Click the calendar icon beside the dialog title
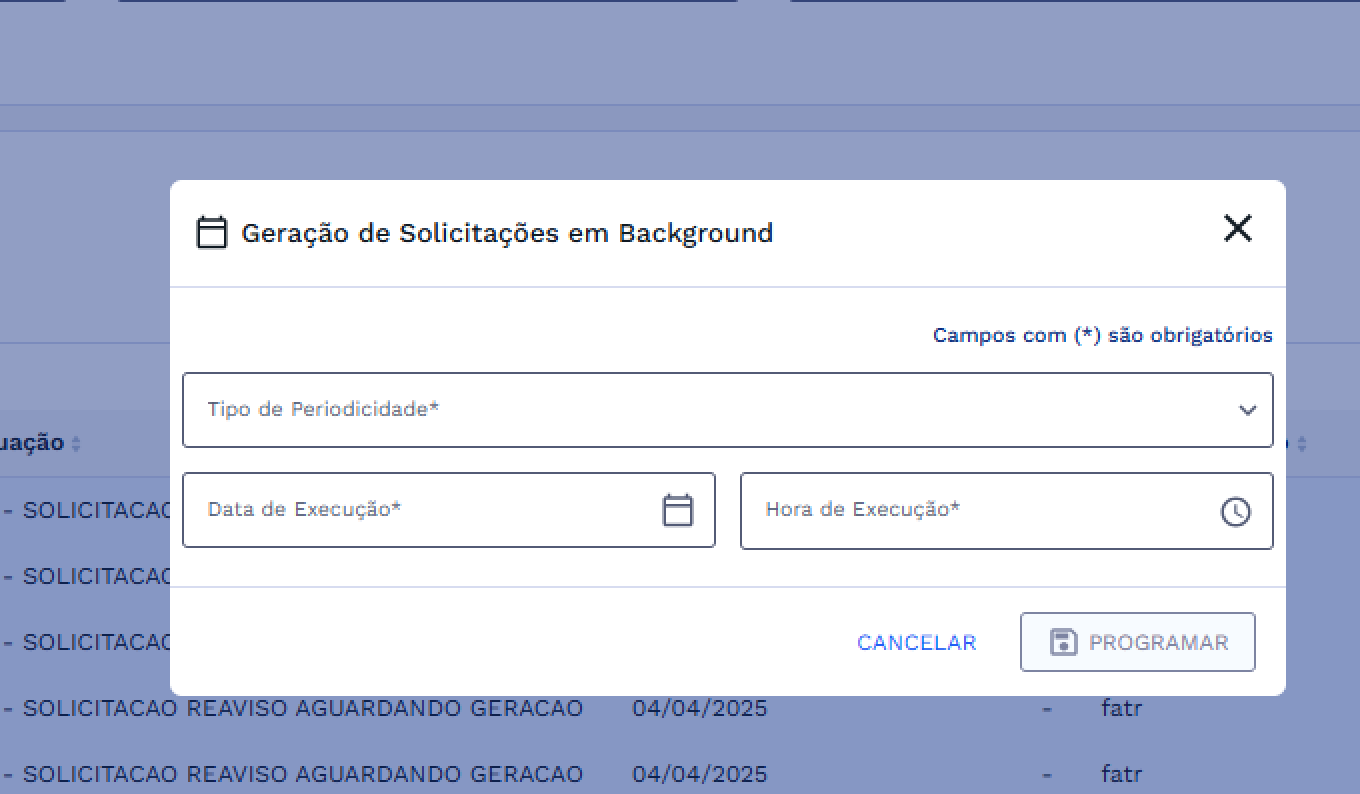 click(x=211, y=233)
